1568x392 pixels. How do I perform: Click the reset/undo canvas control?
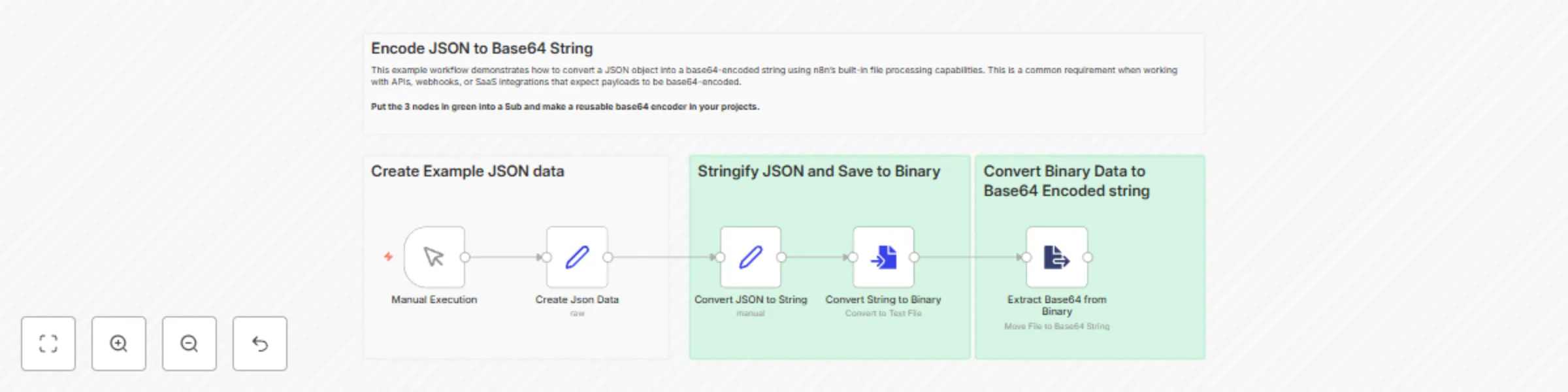[x=259, y=344]
